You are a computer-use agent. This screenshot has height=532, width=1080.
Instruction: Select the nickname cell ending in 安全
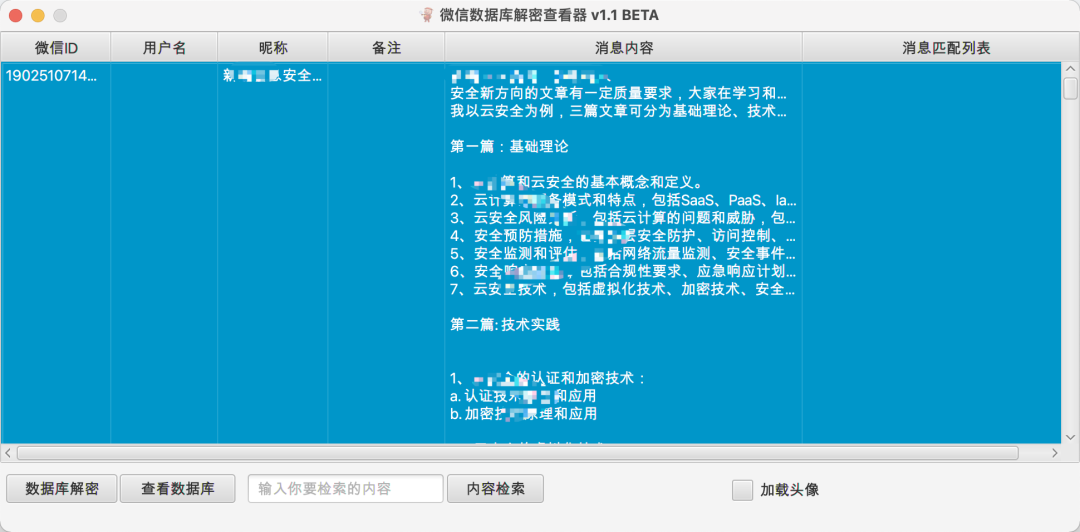pyautogui.click(x=272, y=76)
